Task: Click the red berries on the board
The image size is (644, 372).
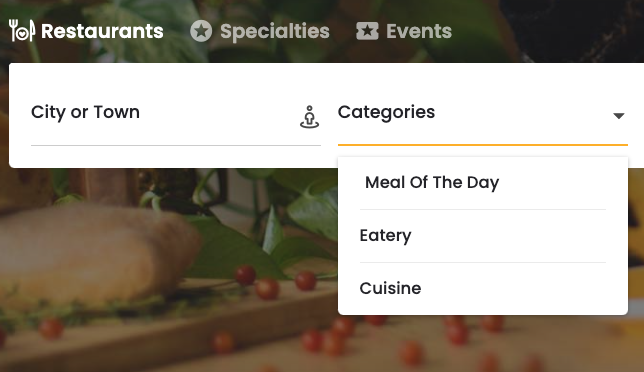Action: pos(267,287)
